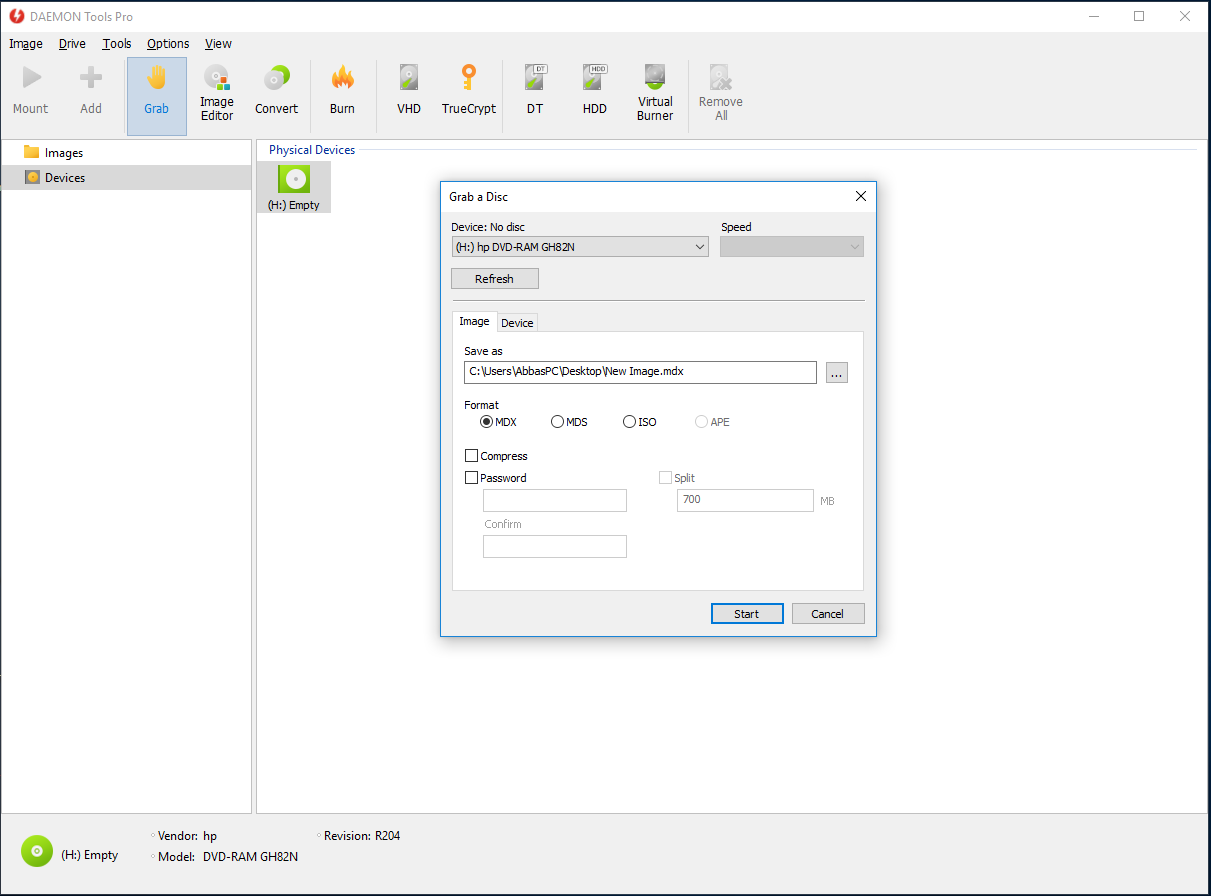
Task: Select the MDX format radio button
Action: coord(487,422)
